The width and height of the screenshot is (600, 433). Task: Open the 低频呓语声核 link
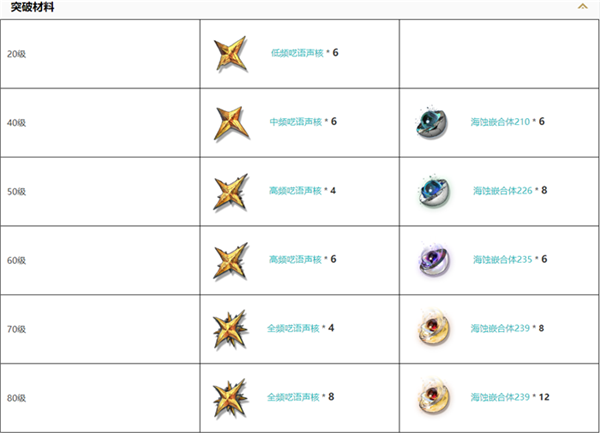tap(295, 52)
